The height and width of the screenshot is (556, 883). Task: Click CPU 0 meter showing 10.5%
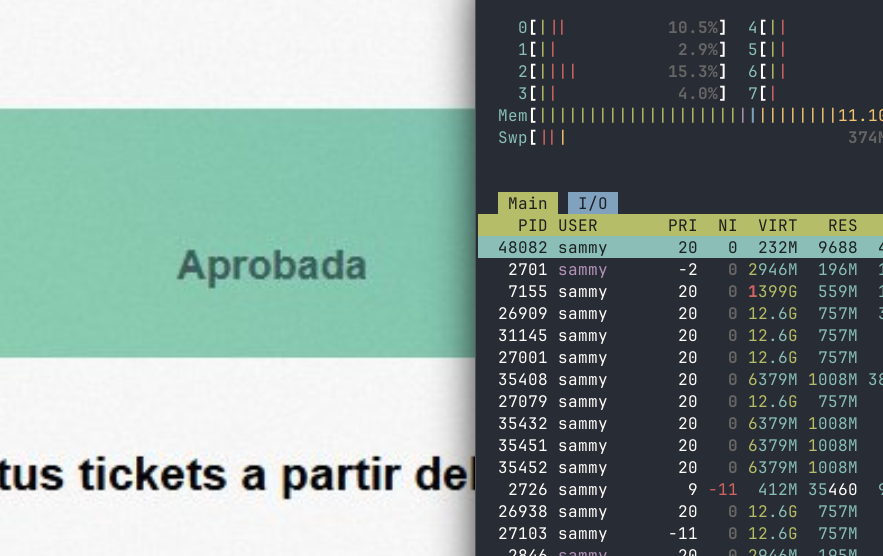tap(622, 28)
